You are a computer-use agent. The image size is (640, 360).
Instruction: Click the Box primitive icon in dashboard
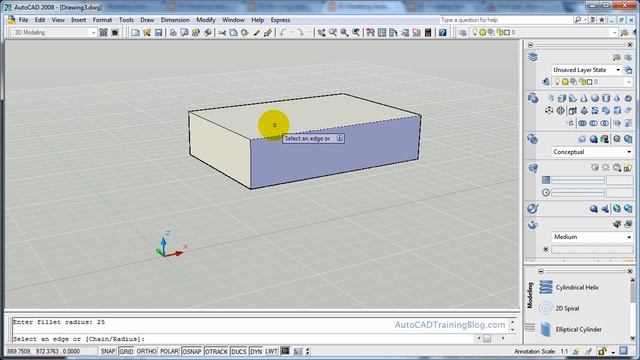562,98
